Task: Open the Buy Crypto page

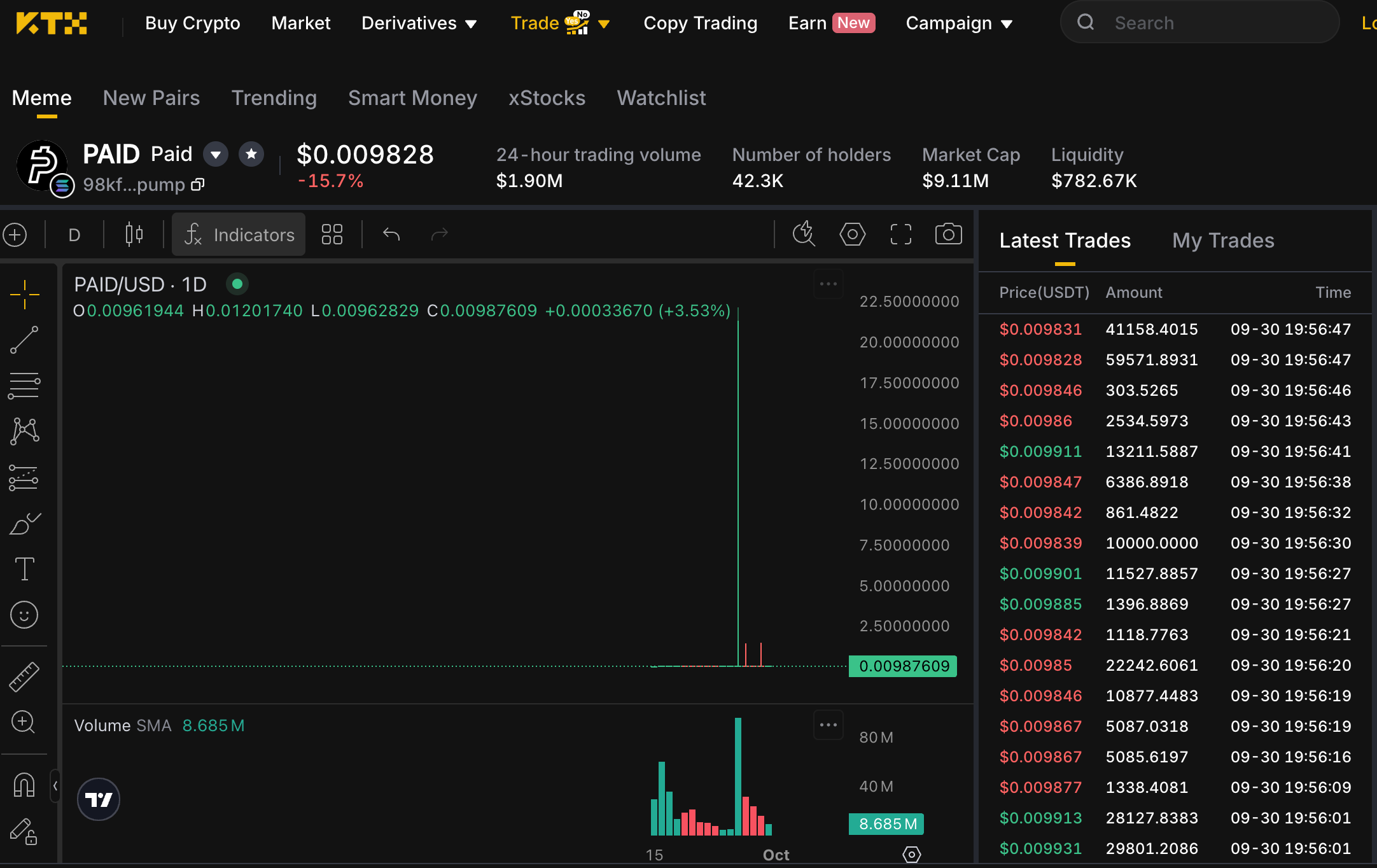Action: [193, 24]
